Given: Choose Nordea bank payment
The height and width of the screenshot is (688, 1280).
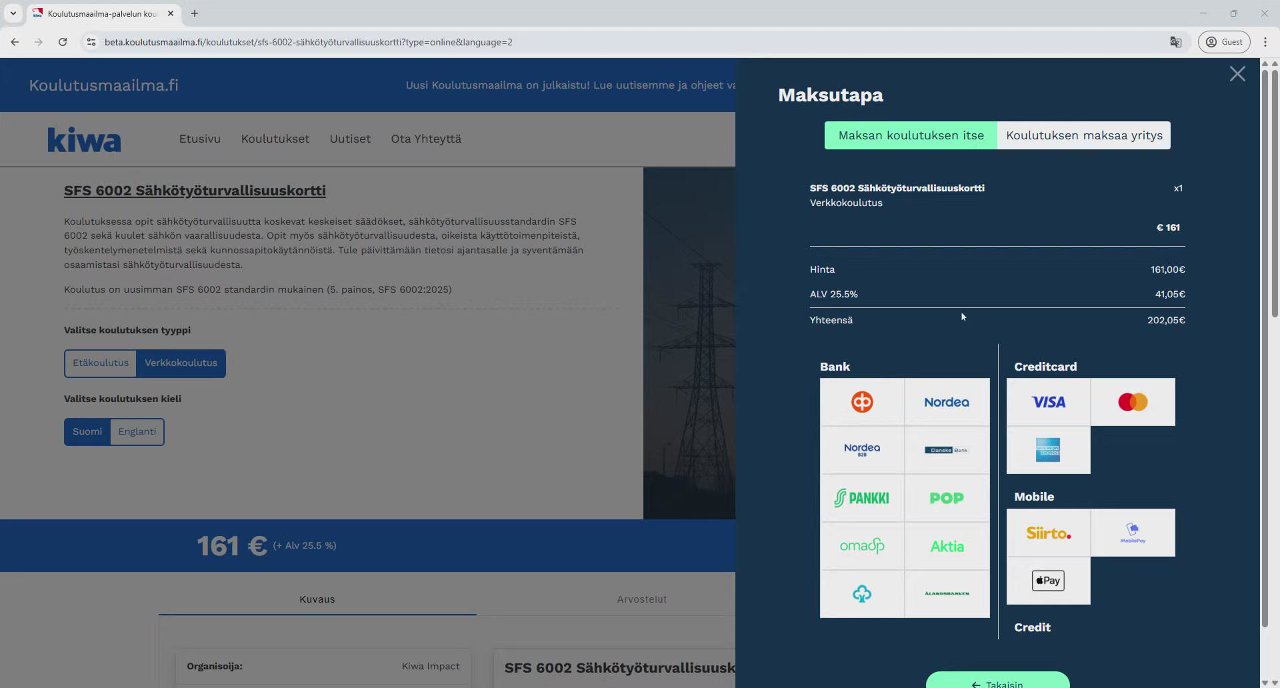Looking at the screenshot, I should point(947,402).
